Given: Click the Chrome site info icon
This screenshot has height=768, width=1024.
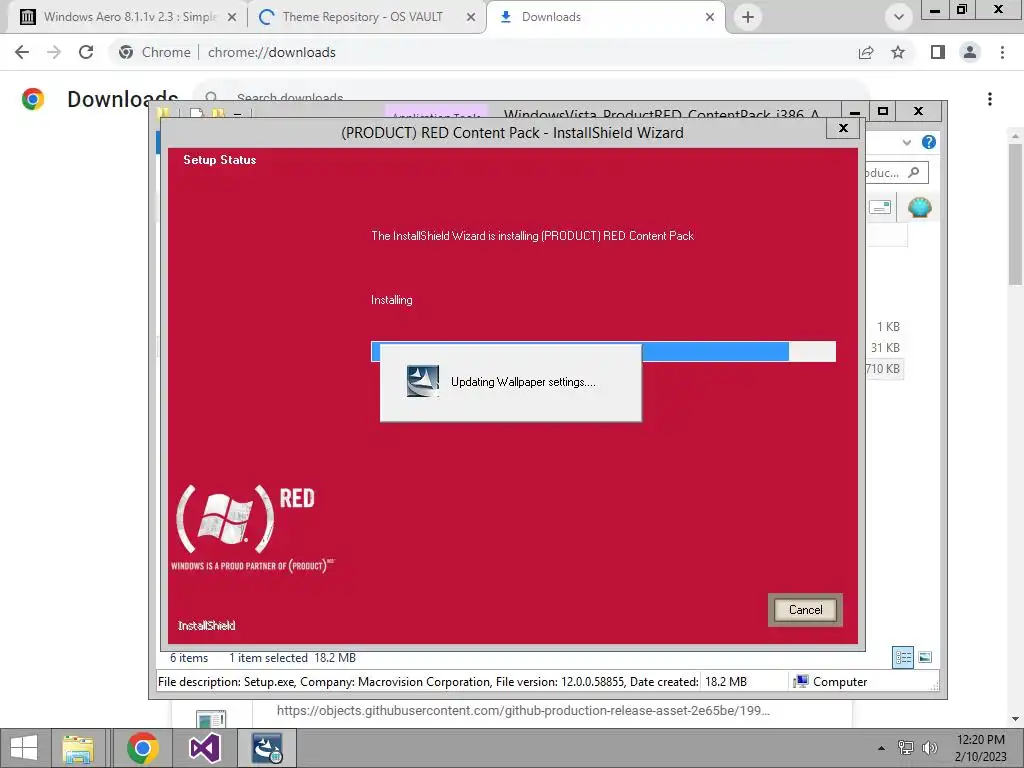Looking at the screenshot, I should click(x=126, y=52).
